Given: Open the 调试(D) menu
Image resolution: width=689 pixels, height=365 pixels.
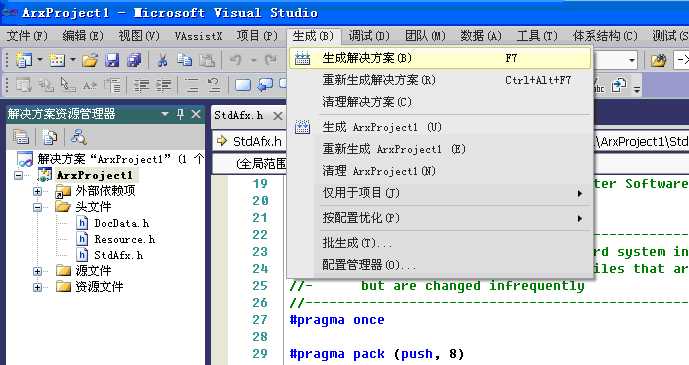Looking at the screenshot, I should [x=369, y=36].
